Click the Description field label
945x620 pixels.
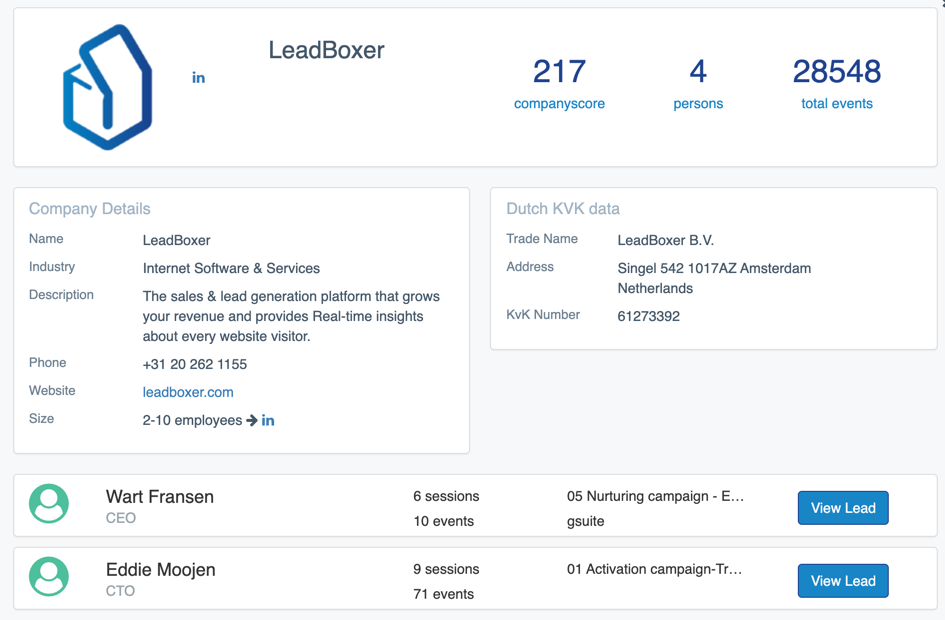(61, 295)
